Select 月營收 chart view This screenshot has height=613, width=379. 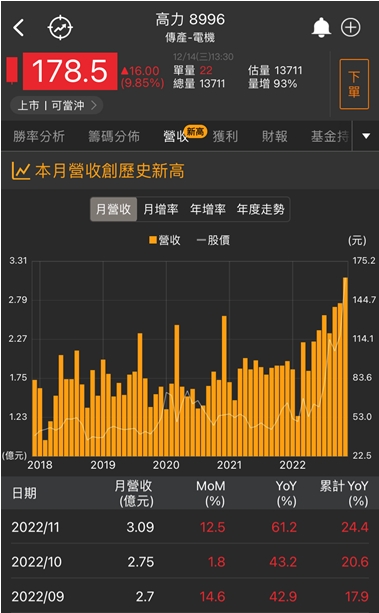tap(113, 210)
